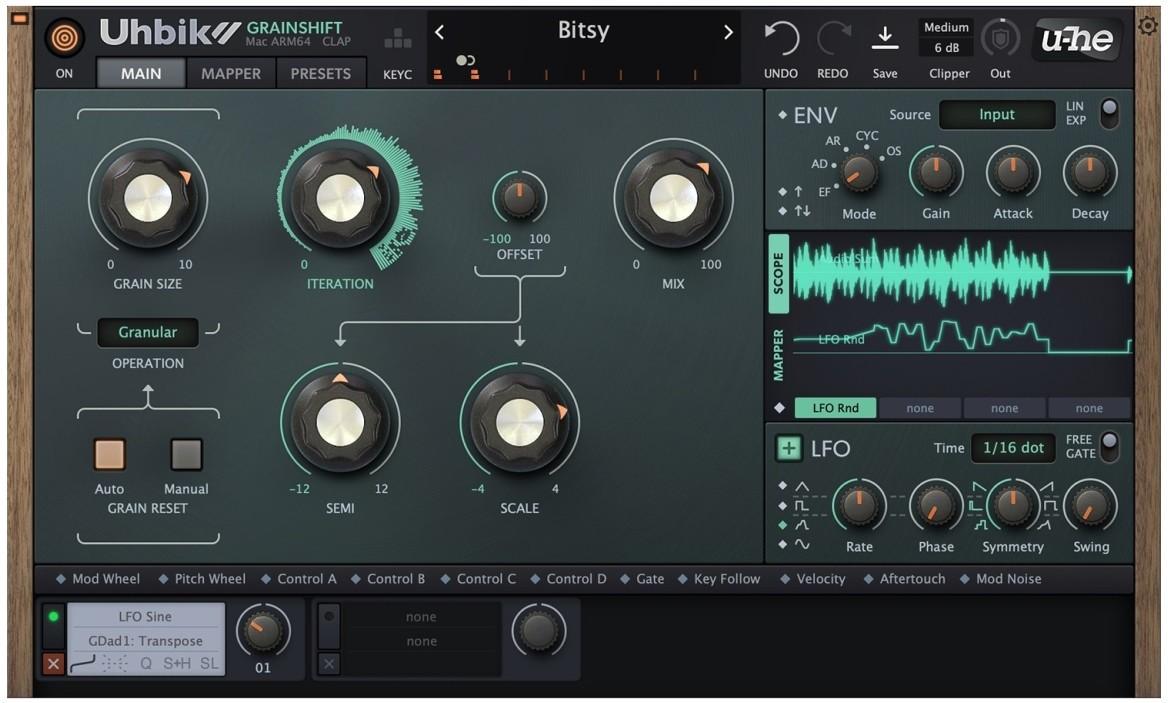The height and width of the screenshot is (703, 1168).
Task: Click the diamond beside LFO Rnd slot
Action: pos(780,408)
